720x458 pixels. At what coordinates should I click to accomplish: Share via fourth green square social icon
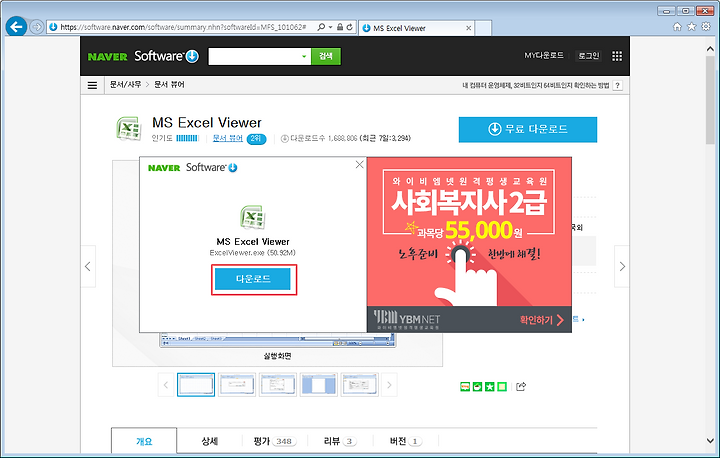pyautogui.click(x=502, y=387)
